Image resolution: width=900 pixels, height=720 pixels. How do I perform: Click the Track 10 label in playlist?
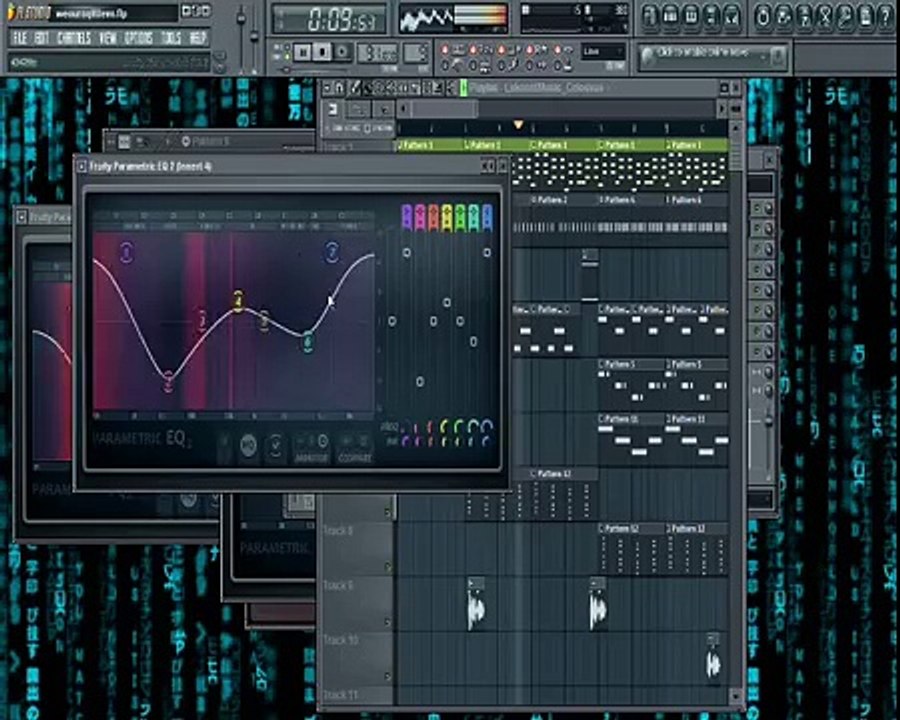tap(341, 640)
